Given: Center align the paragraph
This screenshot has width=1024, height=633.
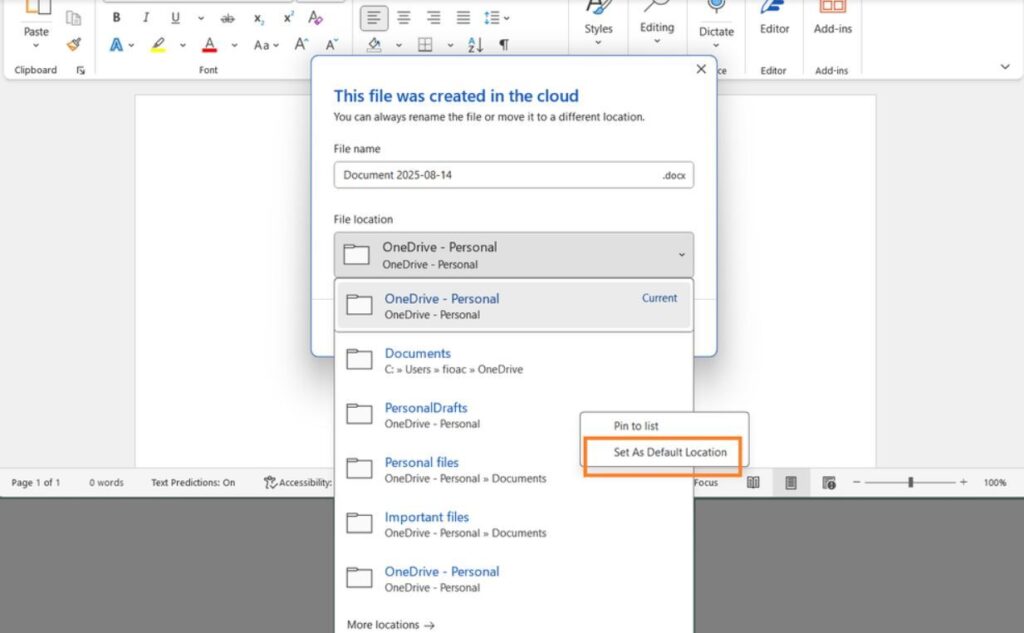Looking at the screenshot, I should click(404, 18).
